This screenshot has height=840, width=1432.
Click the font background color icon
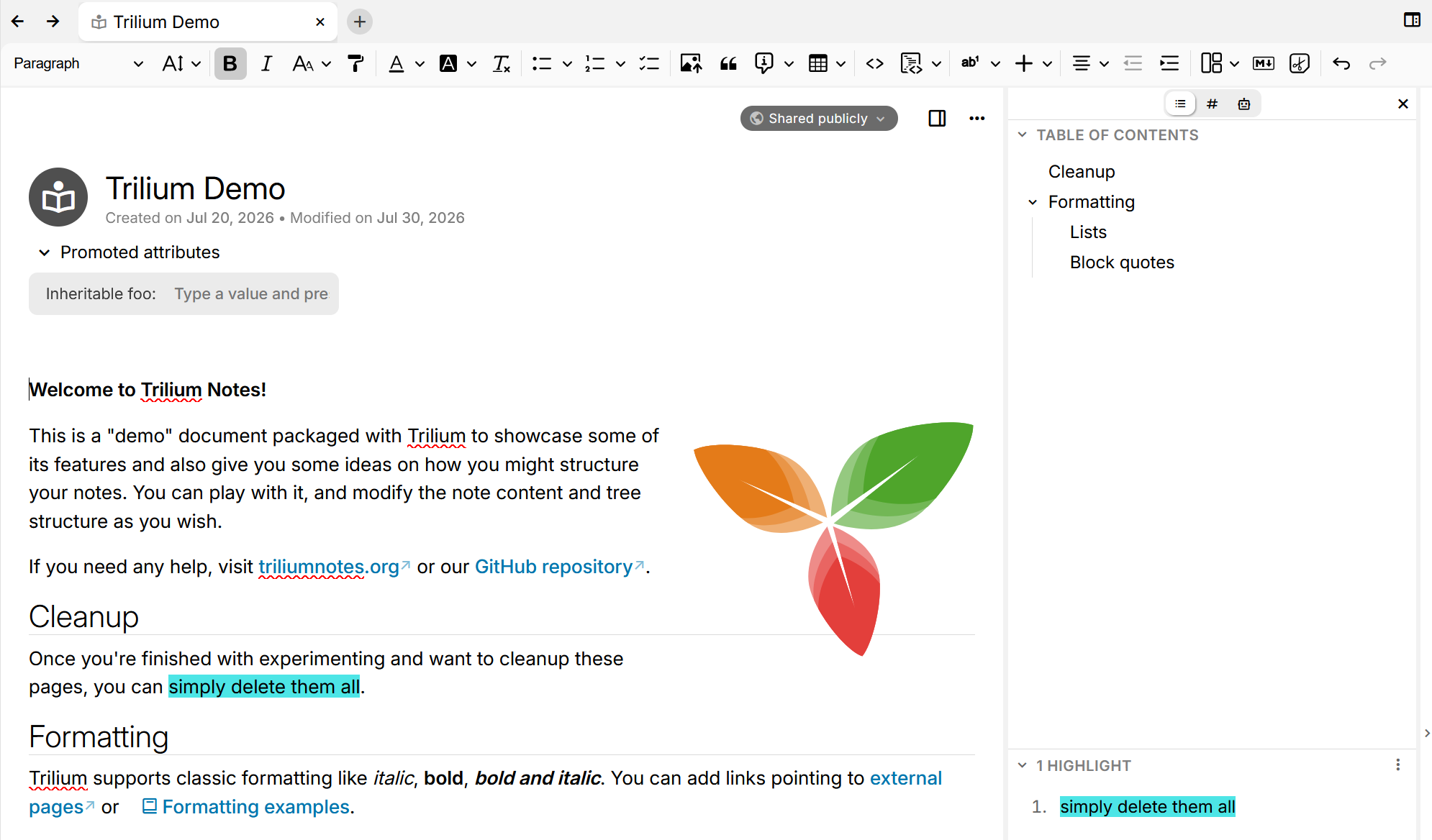448,63
